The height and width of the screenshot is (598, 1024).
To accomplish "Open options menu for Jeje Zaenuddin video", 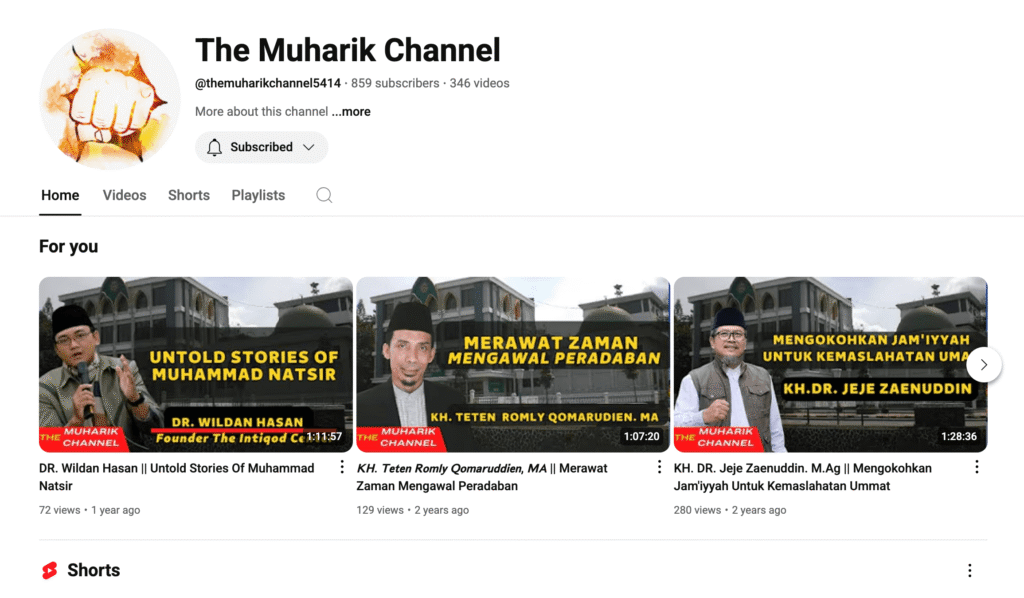I will 976,467.
